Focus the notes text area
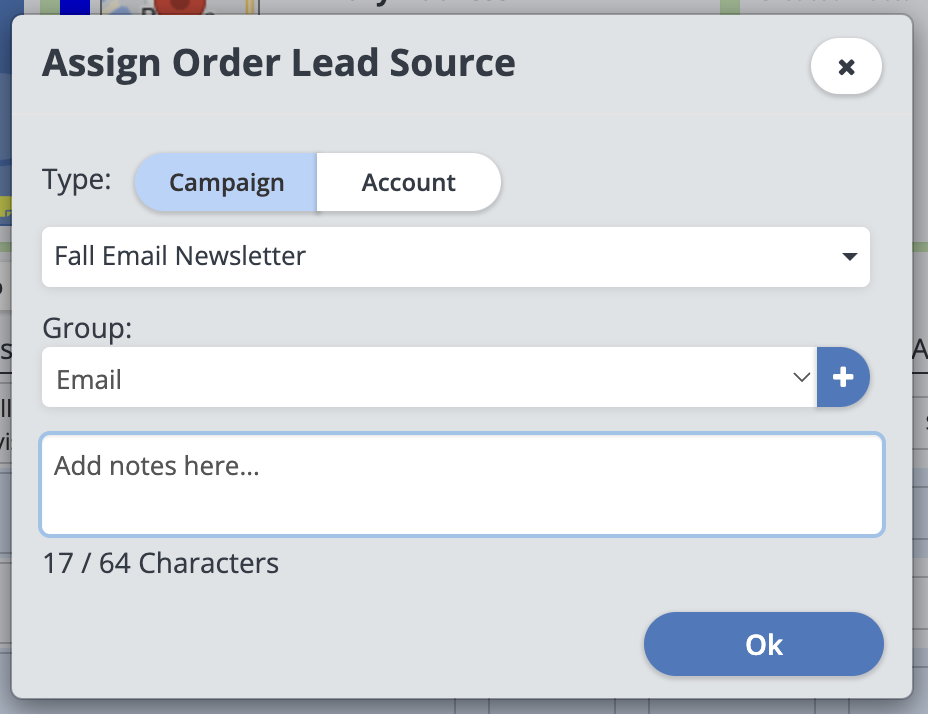 tap(461, 498)
